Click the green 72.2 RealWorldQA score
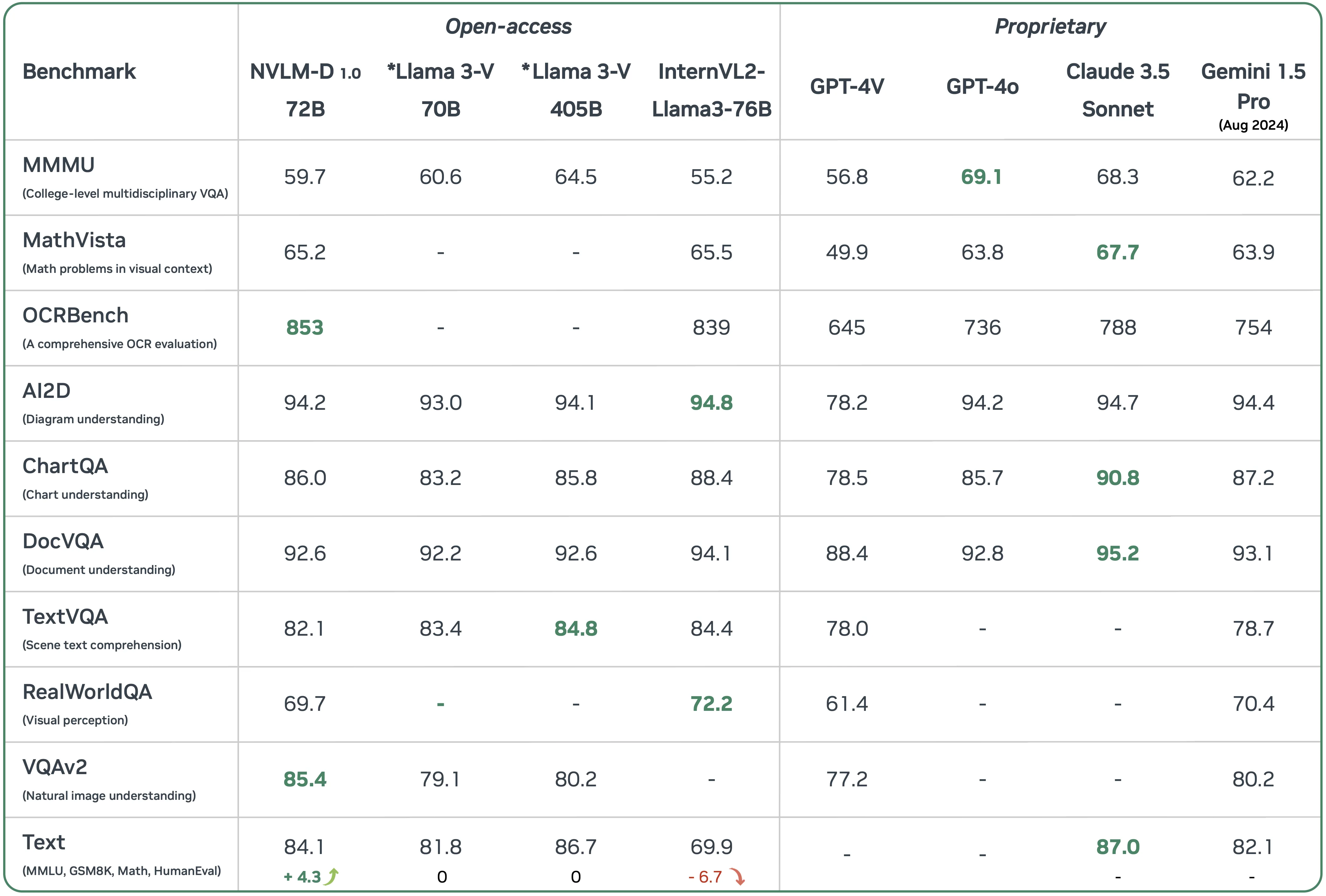Screen dimensions: 1326x896 point(711,704)
